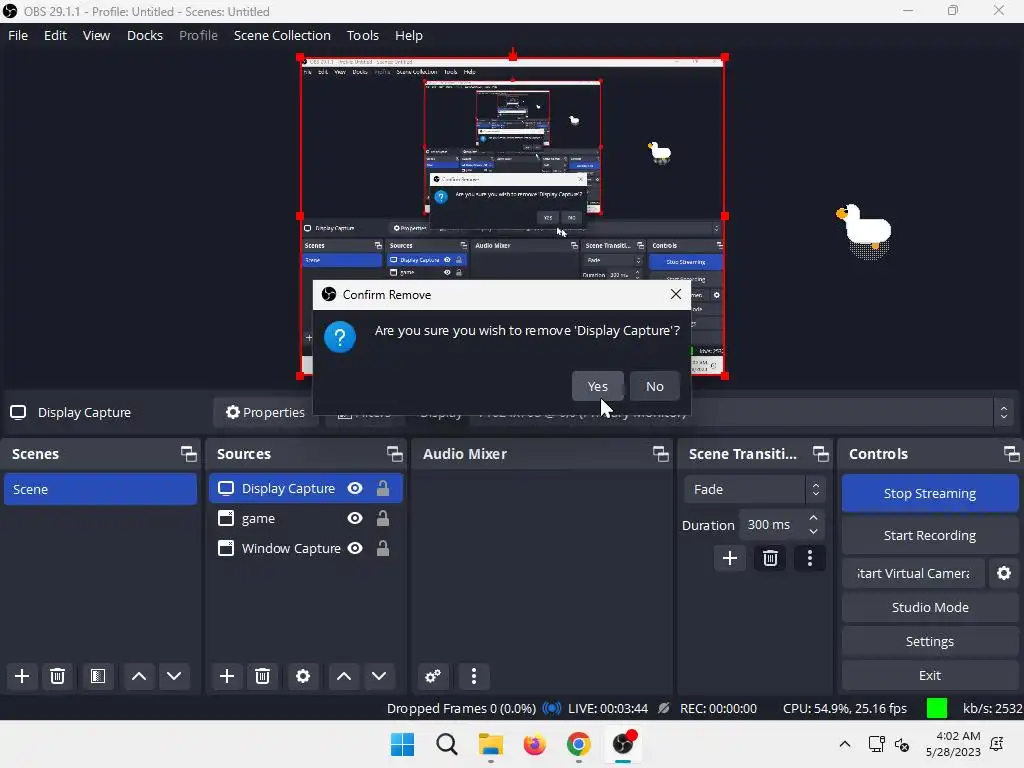Image resolution: width=1024 pixels, height=768 pixels.
Task: Open the Help menu
Action: coord(409,35)
